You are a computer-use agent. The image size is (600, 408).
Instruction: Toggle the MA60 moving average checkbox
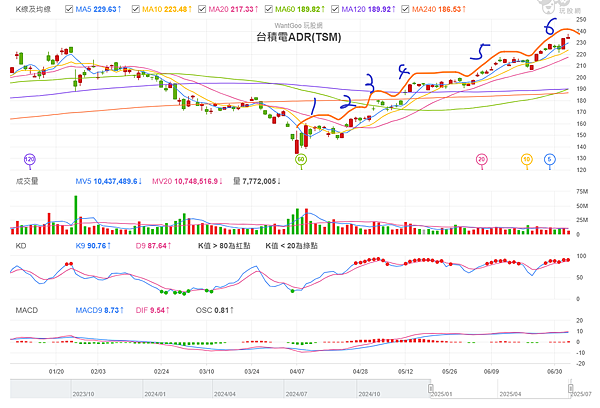(x=269, y=9)
